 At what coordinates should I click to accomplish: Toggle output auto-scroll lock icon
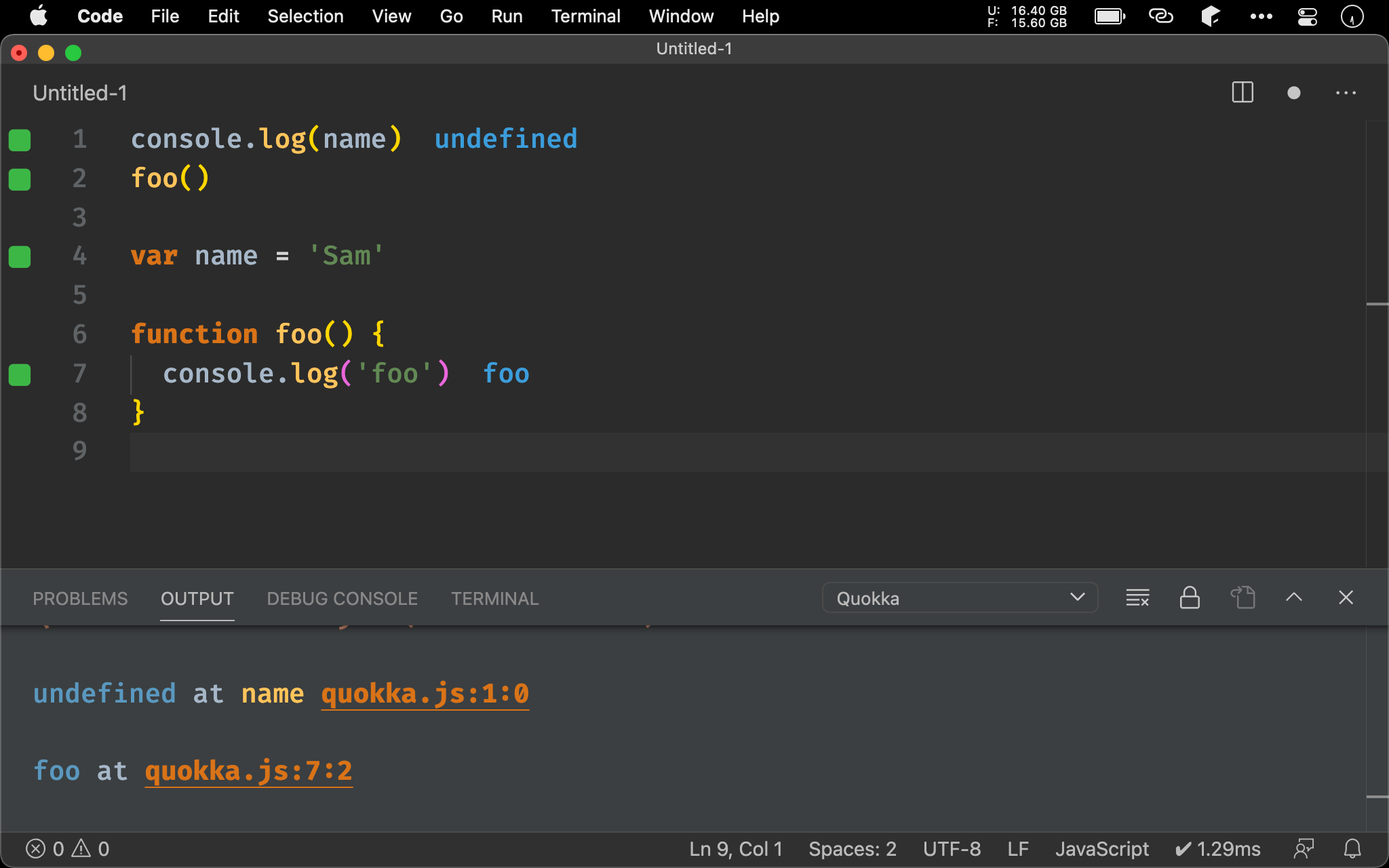tap(1190, 597)
